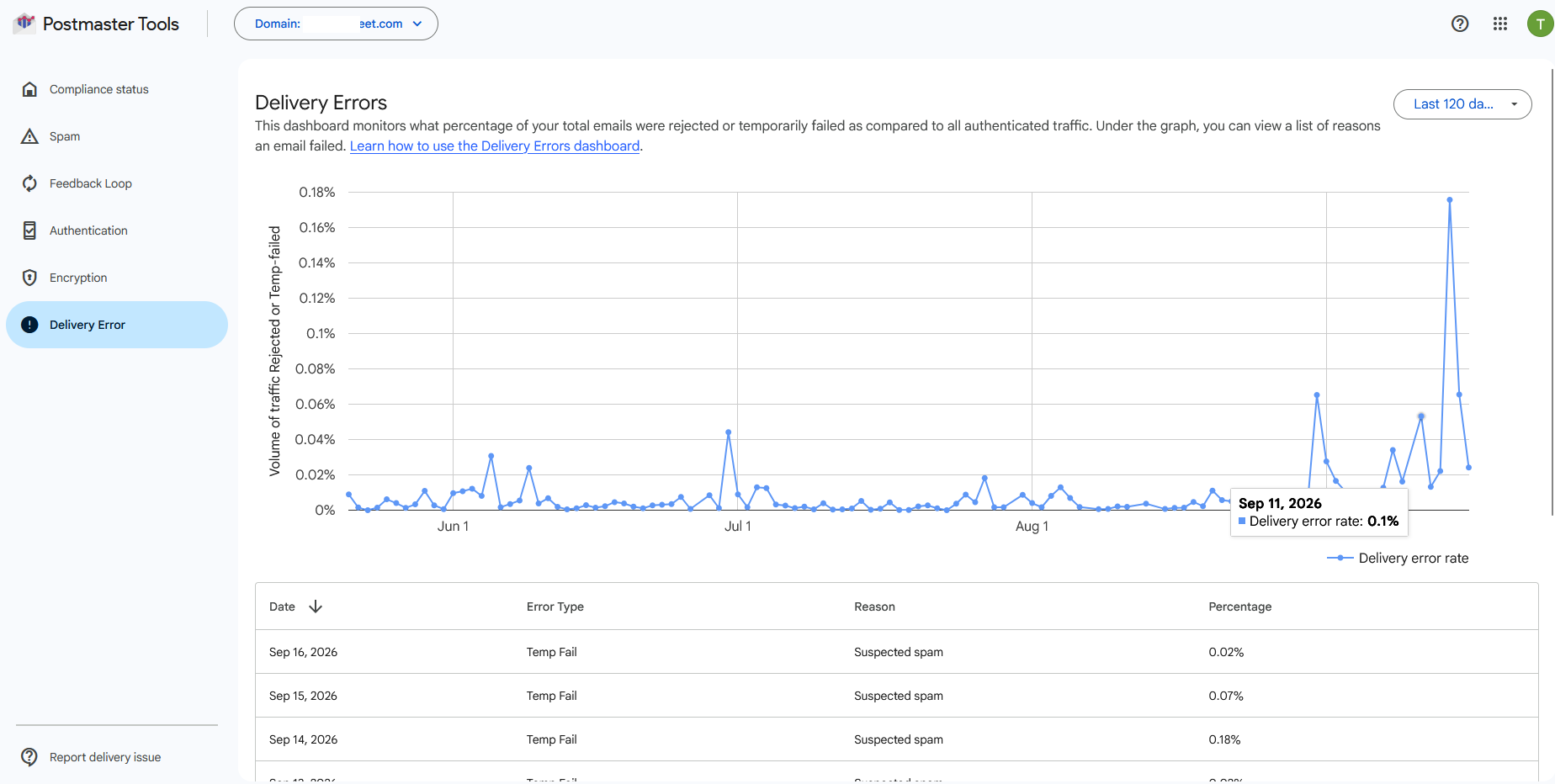Click Suspected spam in Sep 14 row

(x=899, y=739)
